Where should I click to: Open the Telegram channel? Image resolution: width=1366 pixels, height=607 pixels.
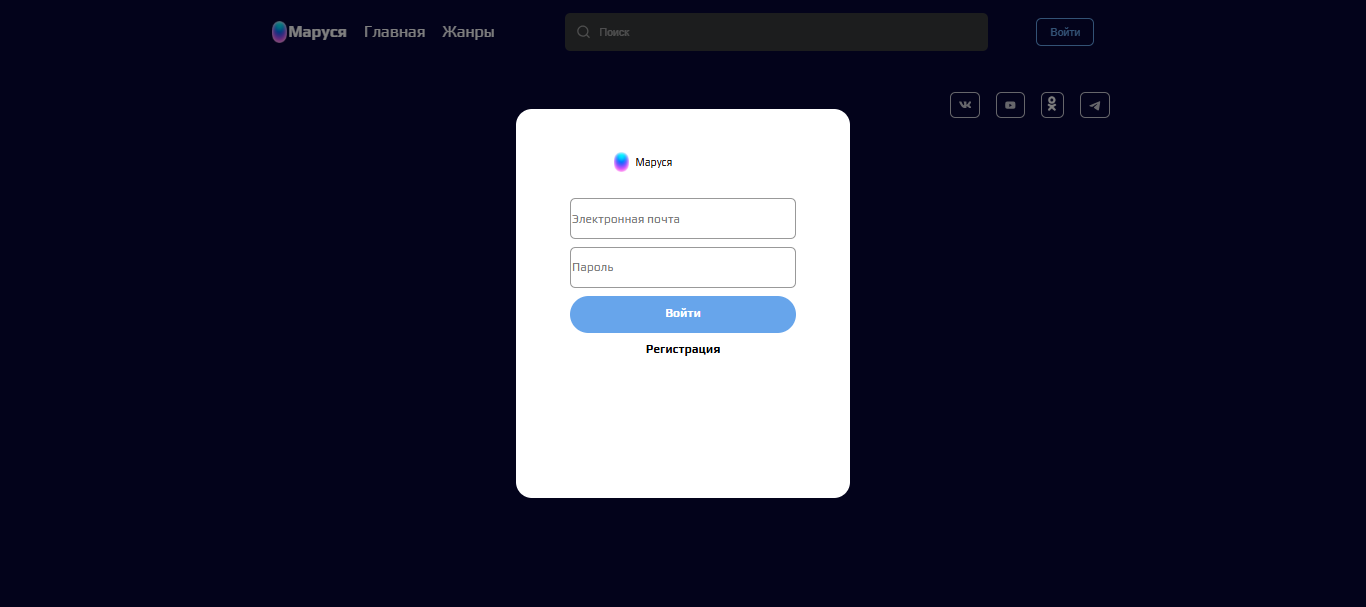[x=1094, y=105]
